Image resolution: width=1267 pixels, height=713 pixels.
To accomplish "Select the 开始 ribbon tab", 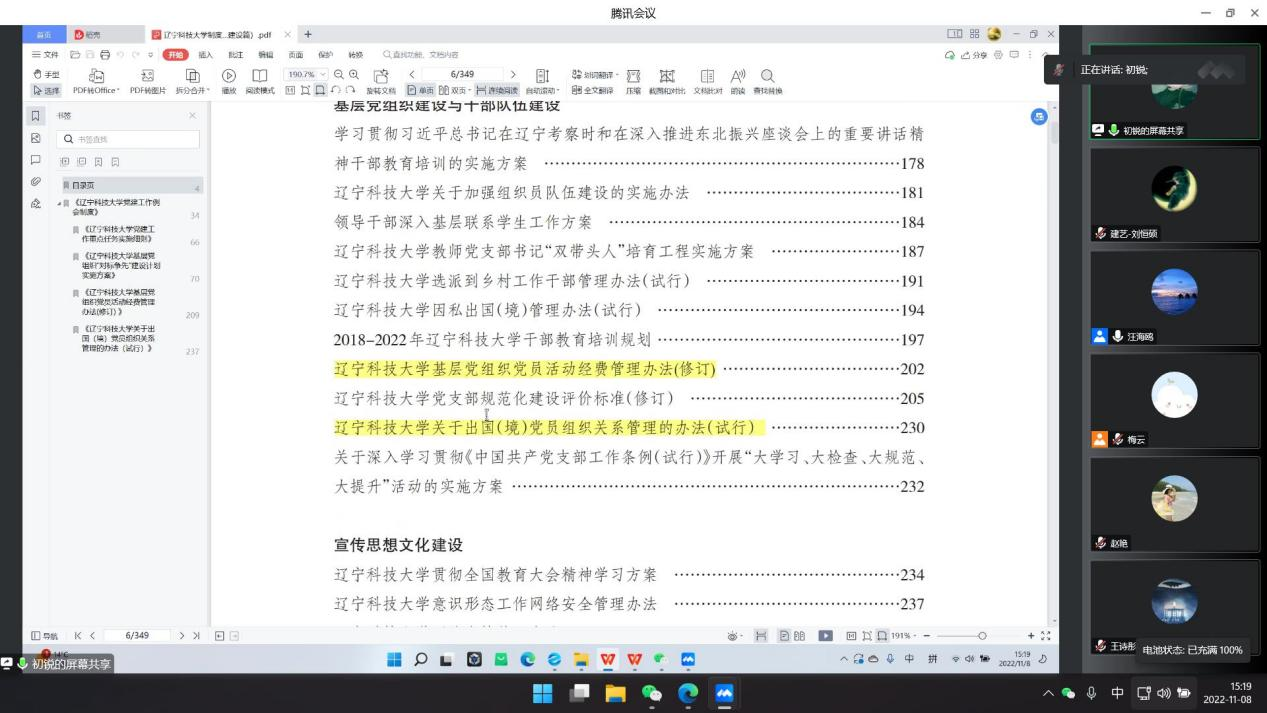I will pyautogui.click(x=177, y=54).
